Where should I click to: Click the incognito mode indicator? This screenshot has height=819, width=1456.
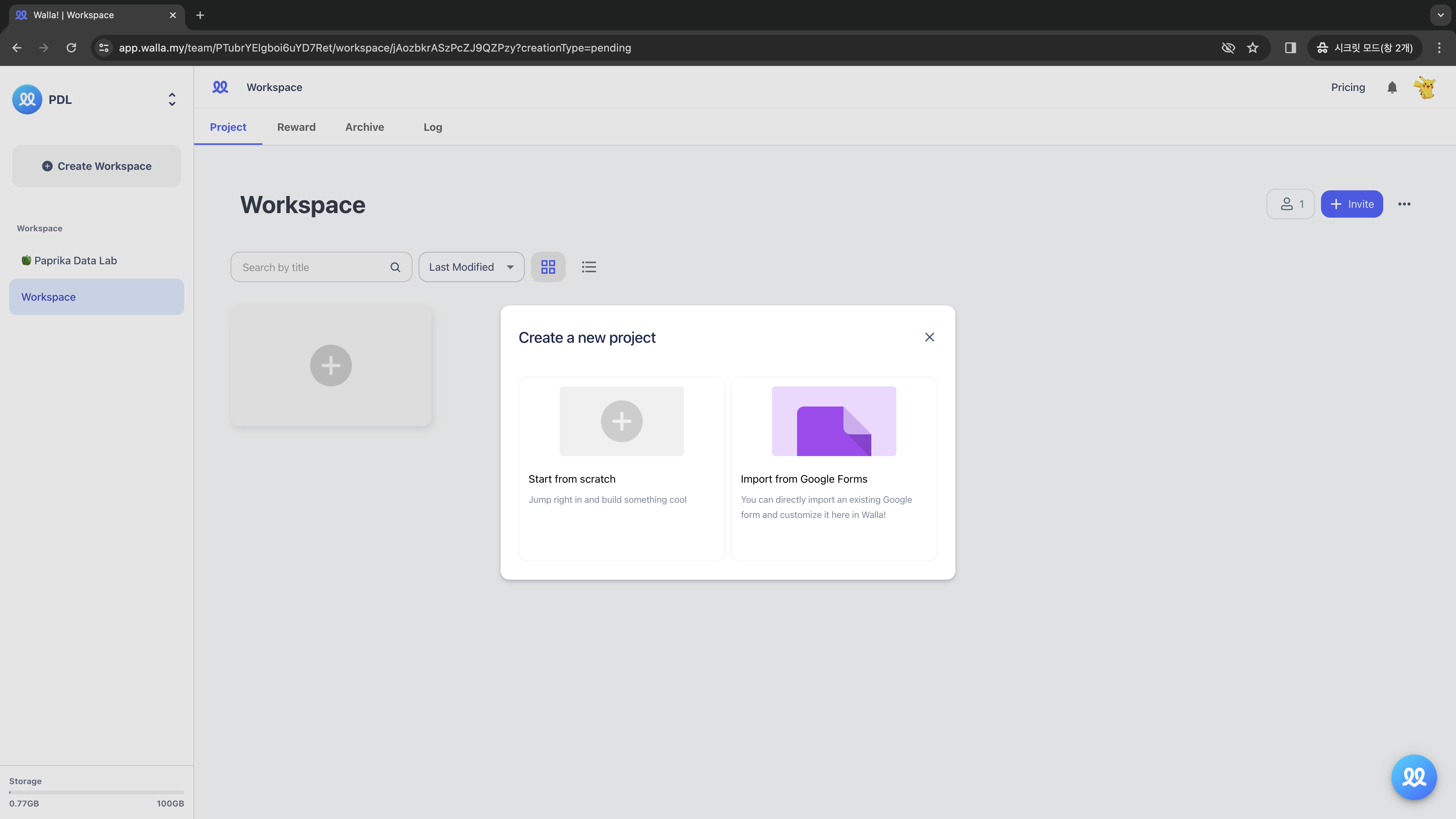coord(1365,48)
